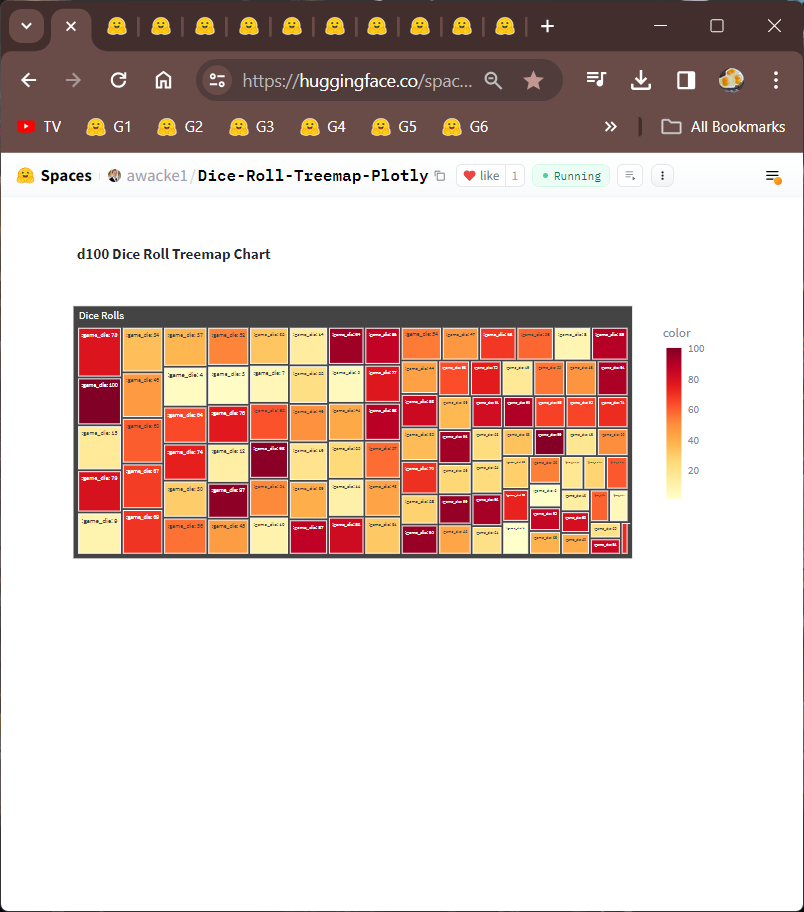Open the zoom magnifier in address bar
Image resolution: width=804 pixels, height=912 pixels.
pyautogui.click(x=493, y=81)
